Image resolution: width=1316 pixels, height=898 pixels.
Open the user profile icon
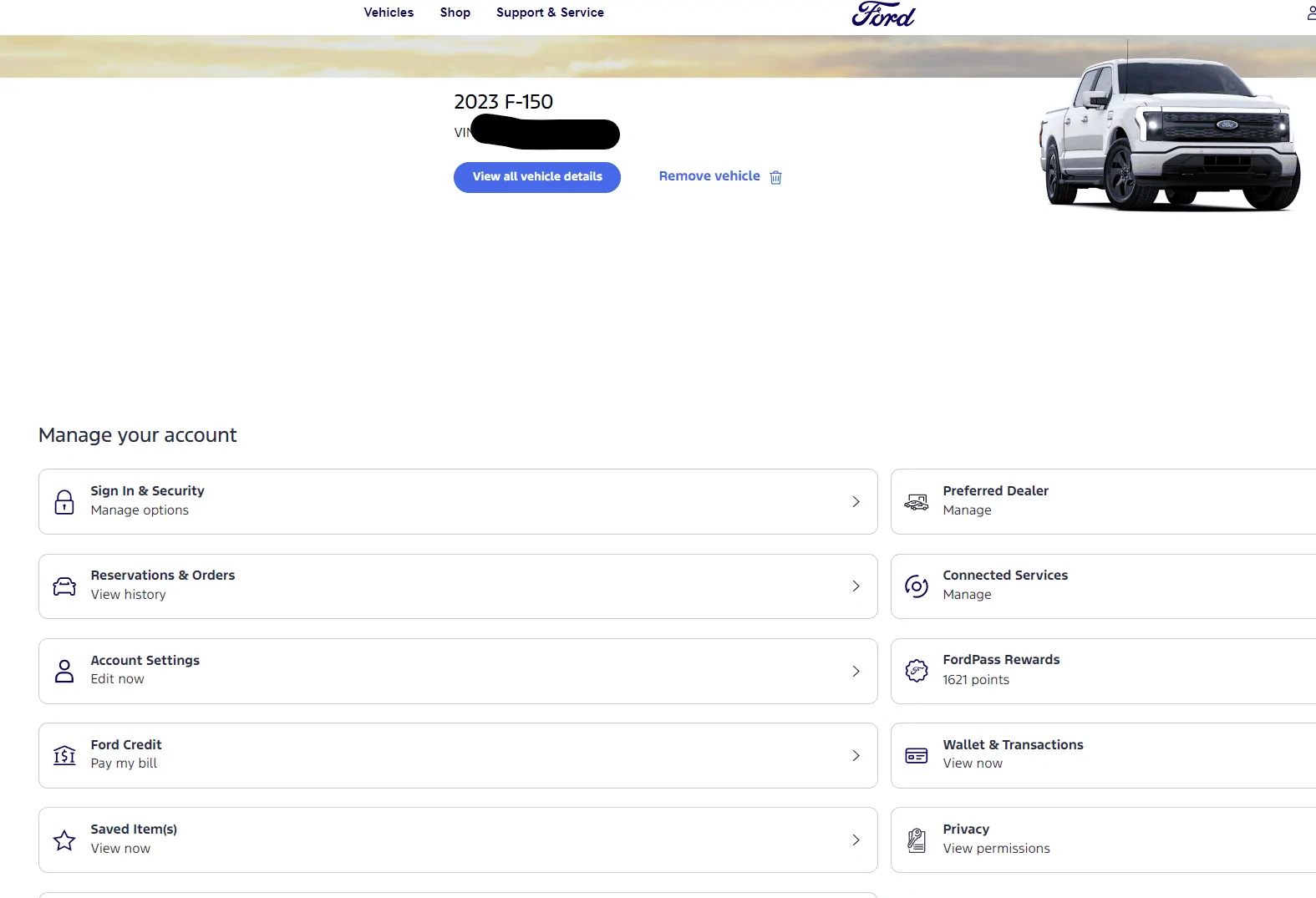click(x=1311, y=13)
